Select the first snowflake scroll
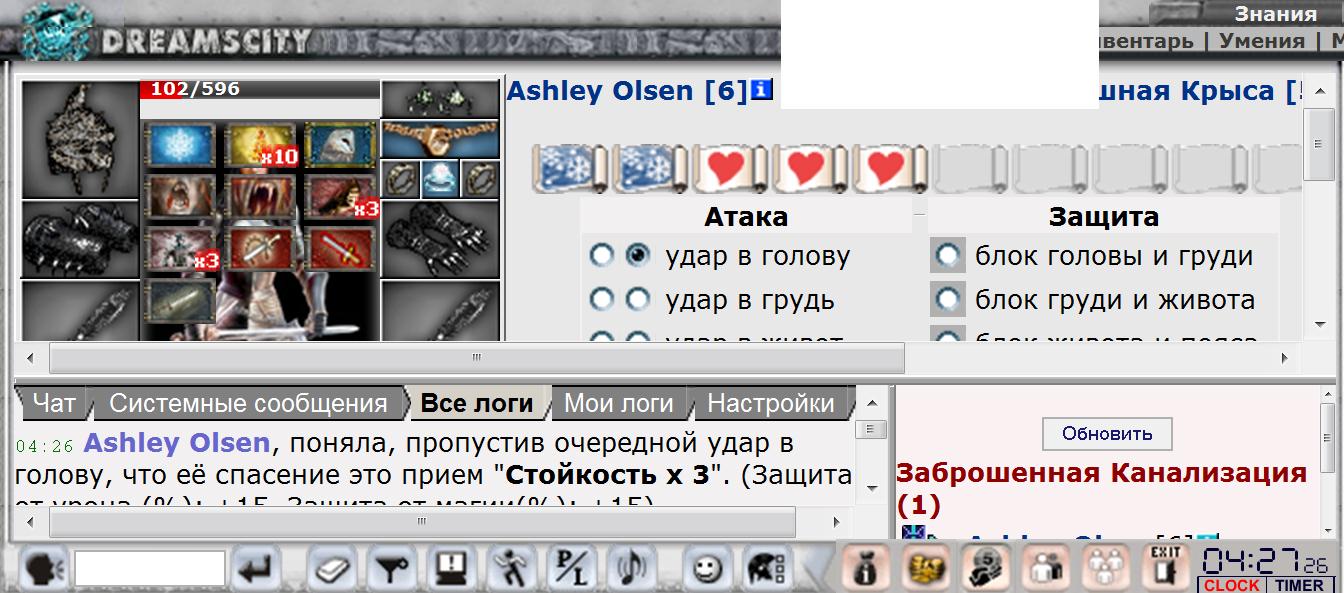This screenshot has height=593, width=1344. point(569,168)
